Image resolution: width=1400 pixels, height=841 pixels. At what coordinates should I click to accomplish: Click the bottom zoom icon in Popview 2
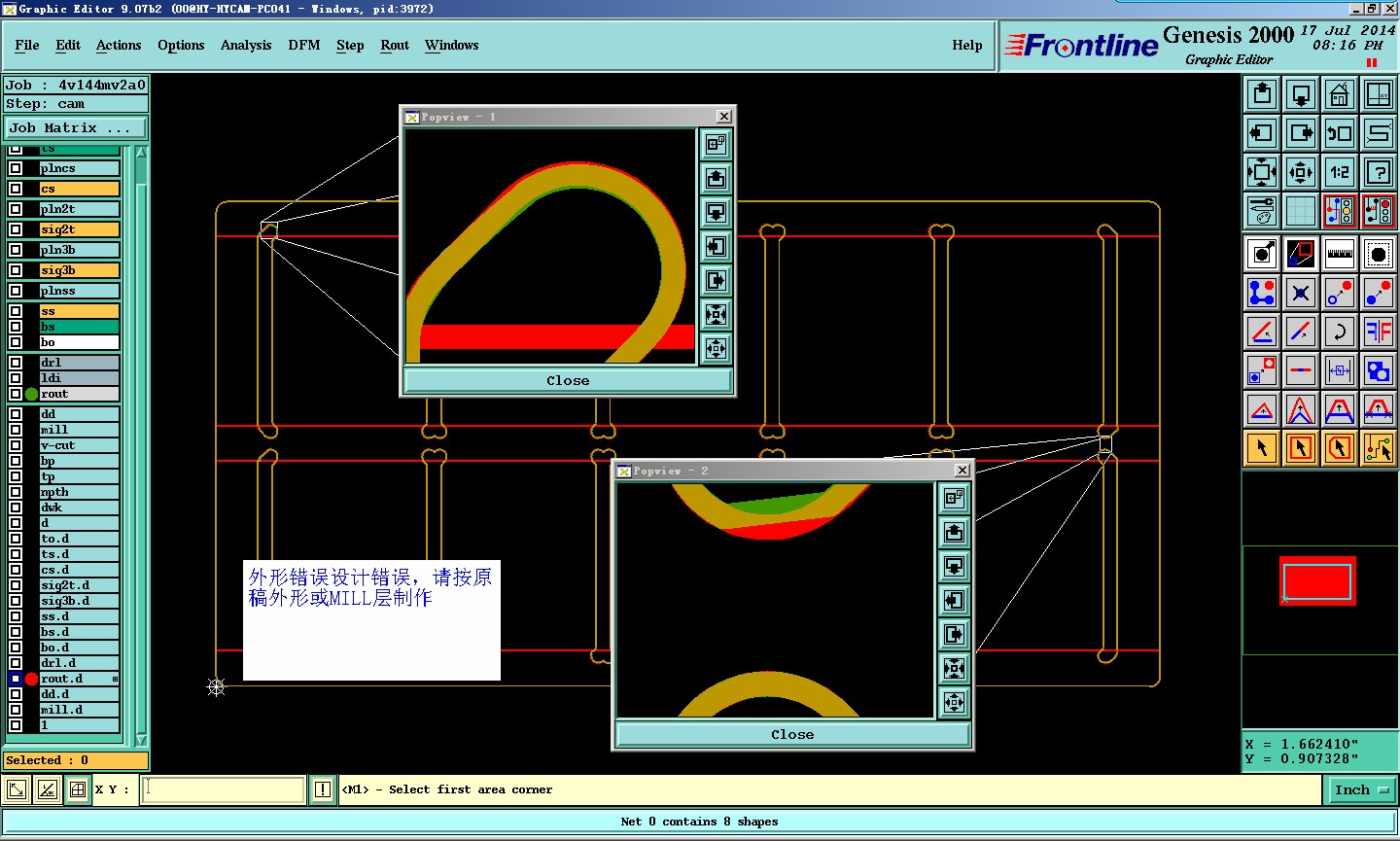pyautogui.click(x=954, y=702)
